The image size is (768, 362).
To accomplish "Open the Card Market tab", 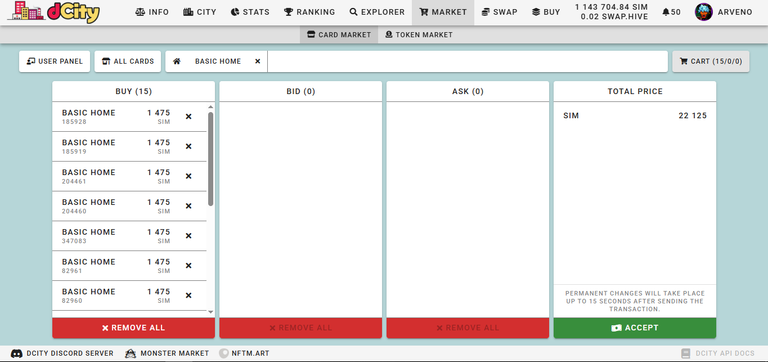I will (339, 35).
